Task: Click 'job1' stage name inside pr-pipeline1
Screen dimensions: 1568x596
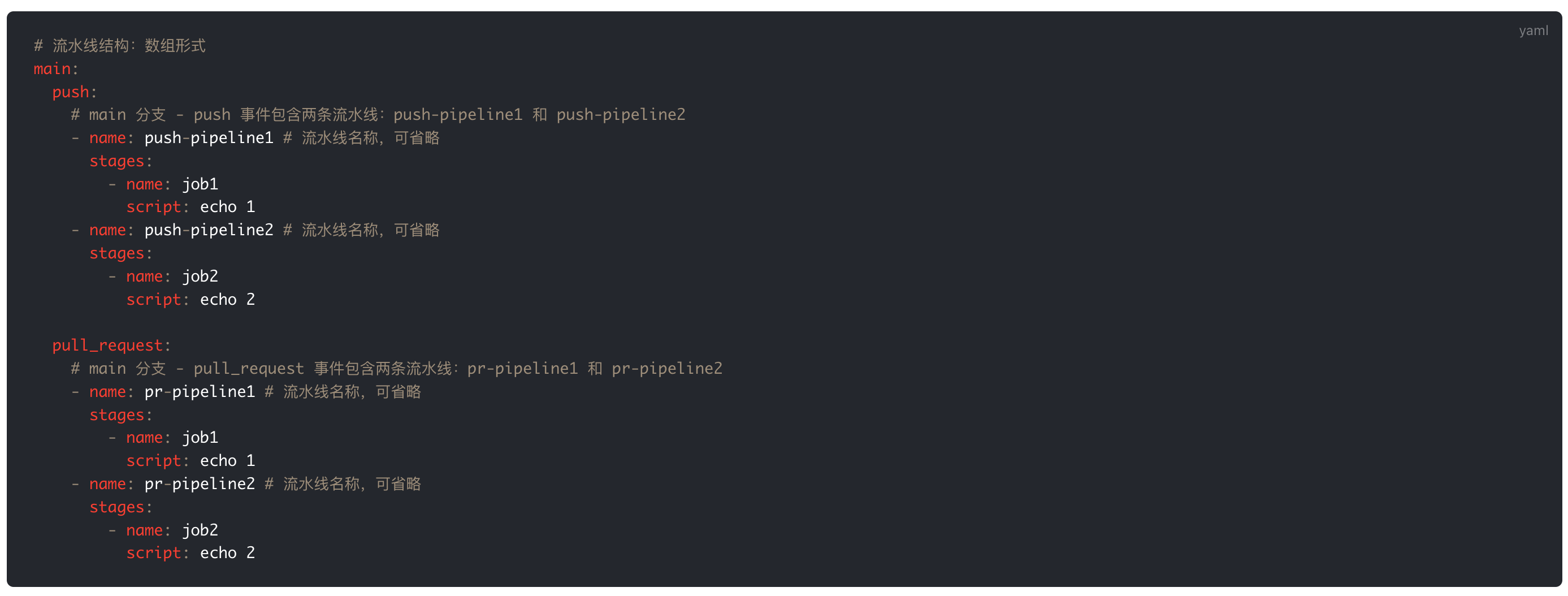Action: (200, 438)
